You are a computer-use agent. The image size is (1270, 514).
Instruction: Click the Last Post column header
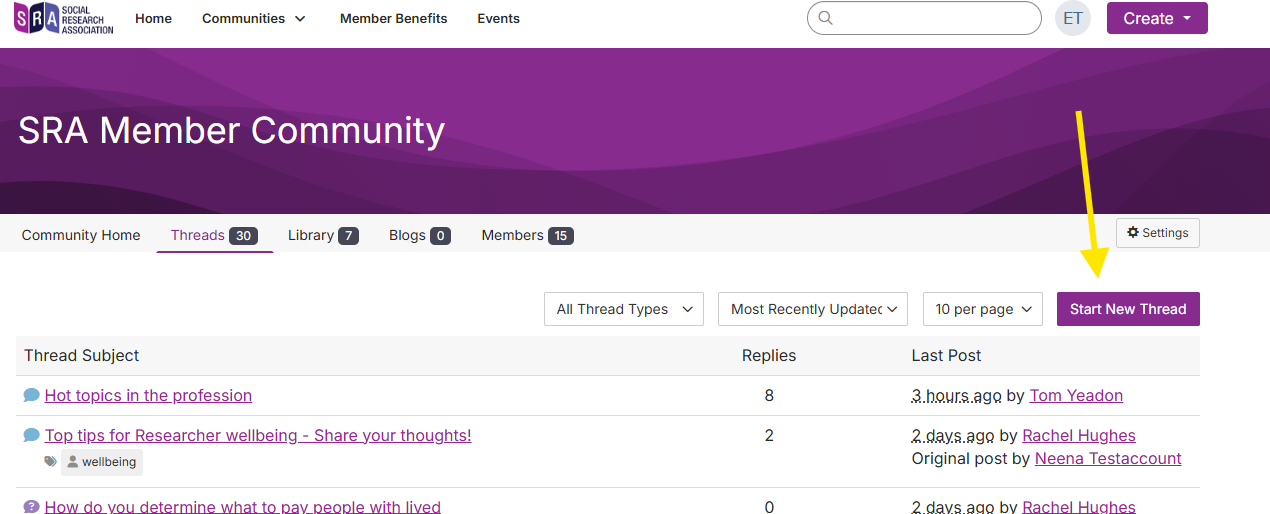pyautogui.click(x=946, y=355)
